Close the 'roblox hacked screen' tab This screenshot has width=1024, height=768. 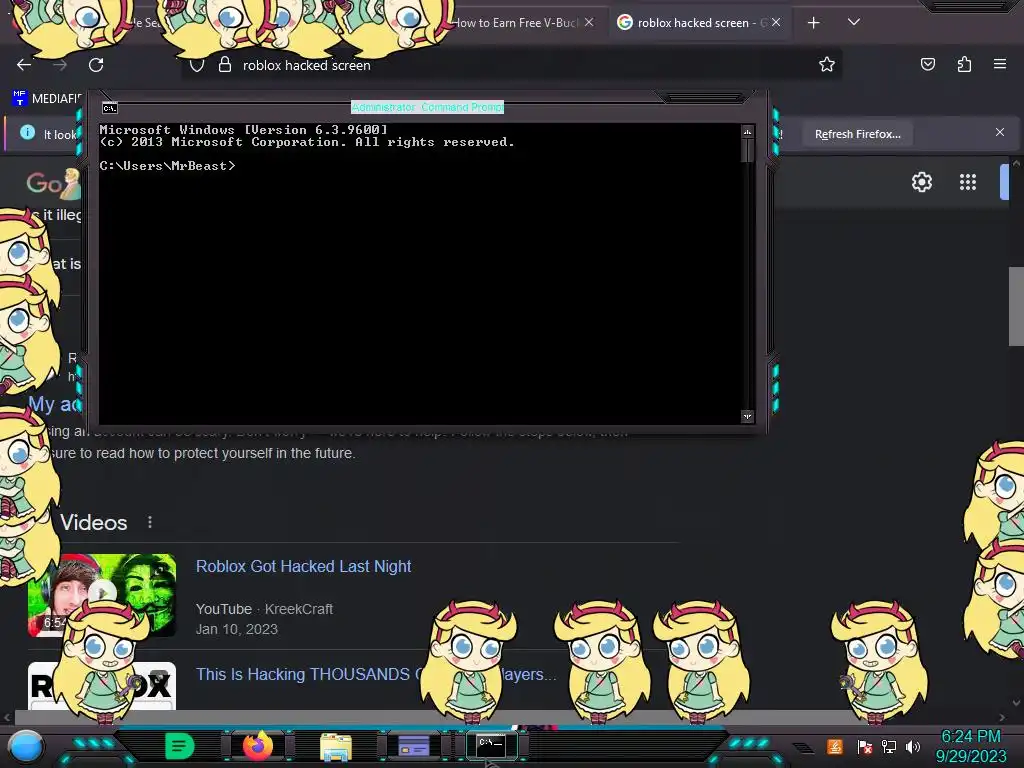(776, 22)
